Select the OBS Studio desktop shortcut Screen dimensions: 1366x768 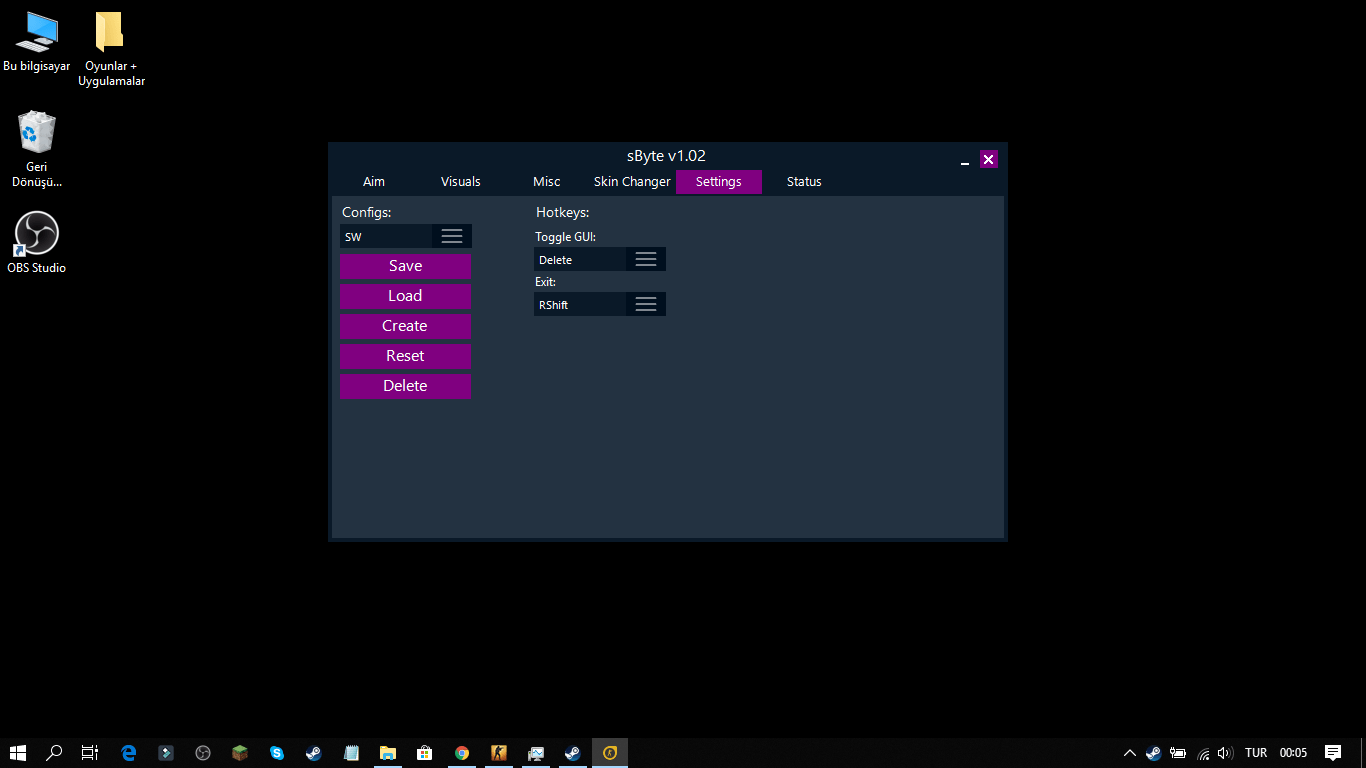[x=37, y=243]
